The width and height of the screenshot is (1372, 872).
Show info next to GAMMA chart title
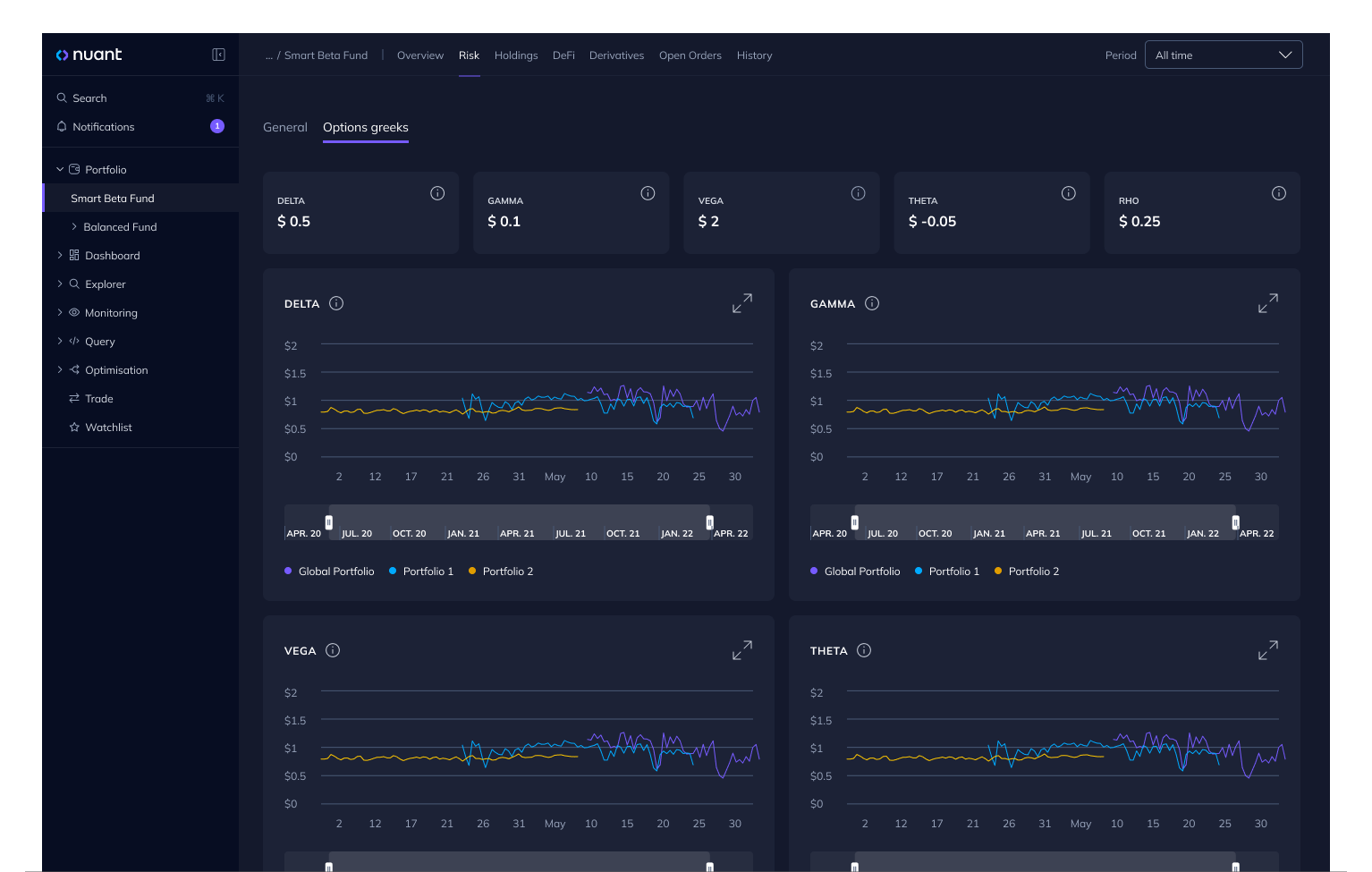point(872,303)
